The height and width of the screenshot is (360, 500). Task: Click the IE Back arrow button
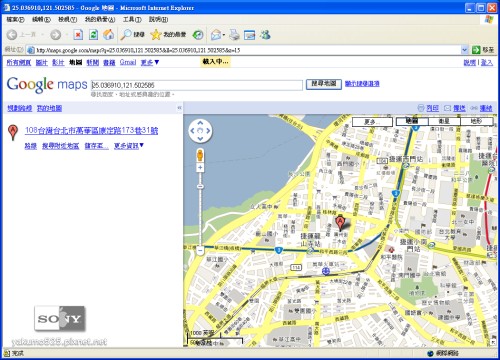pos(12,35)
